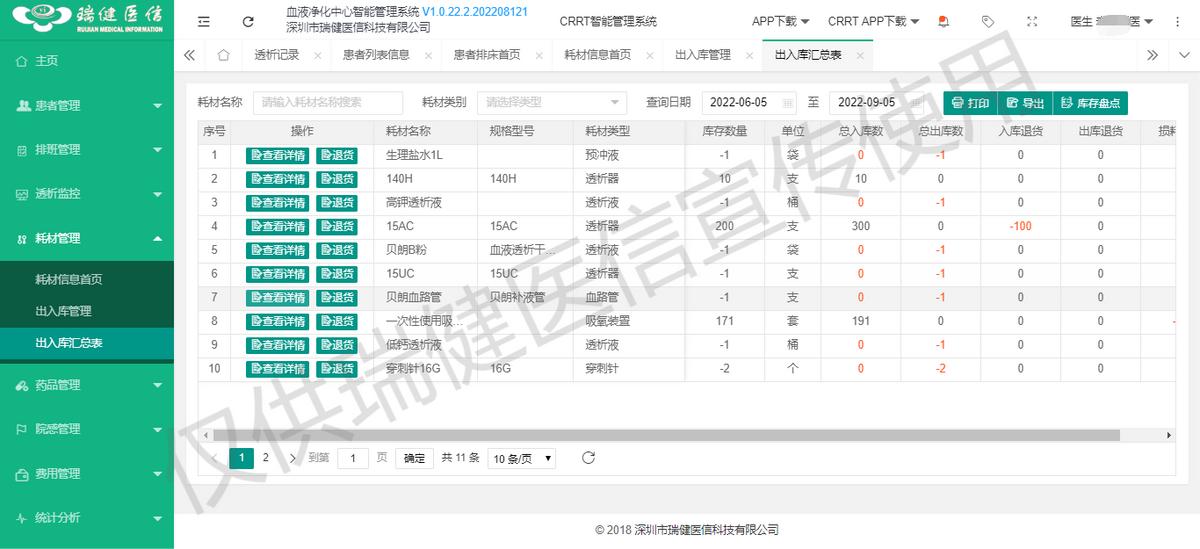Close the 透析记录 tab

point(317,56)
